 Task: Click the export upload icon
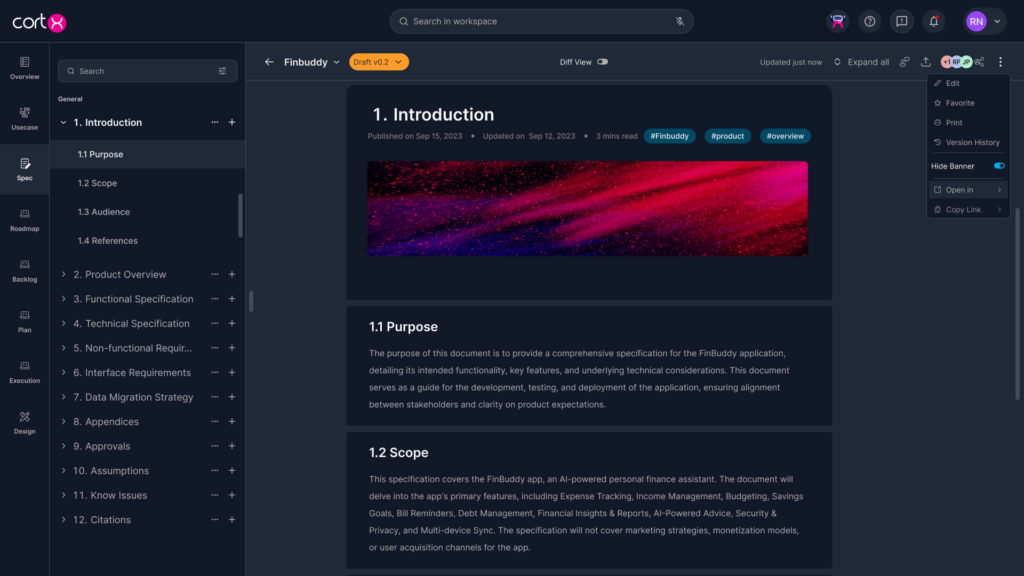pos(926,62)
